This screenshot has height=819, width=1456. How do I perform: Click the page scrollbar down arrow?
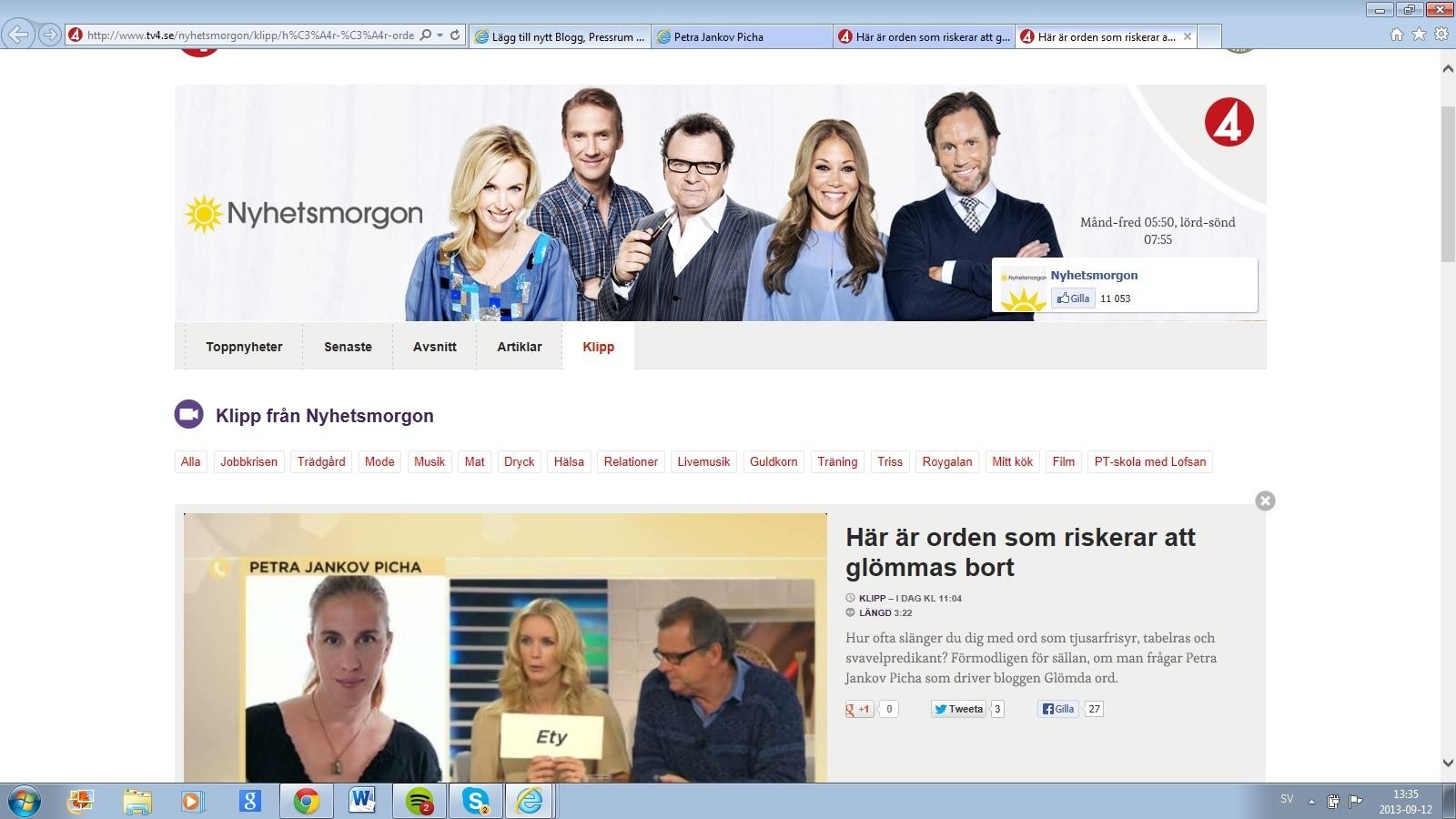(1448, 763)
